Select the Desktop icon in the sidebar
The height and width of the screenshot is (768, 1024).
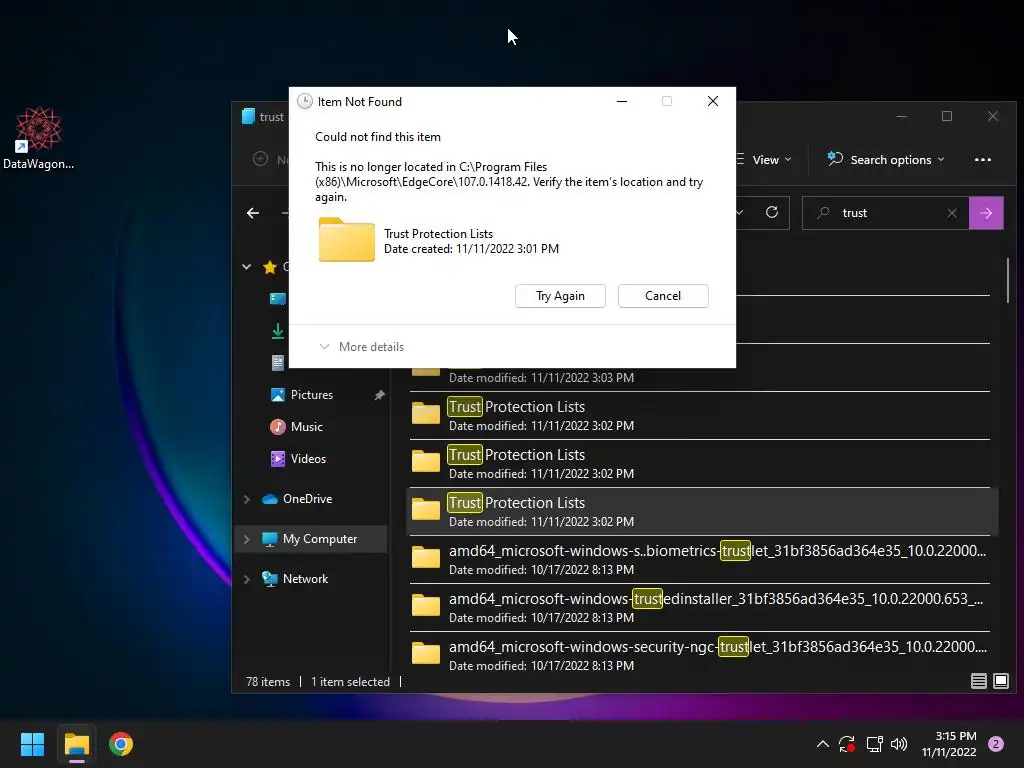click(x=278, y=298)
